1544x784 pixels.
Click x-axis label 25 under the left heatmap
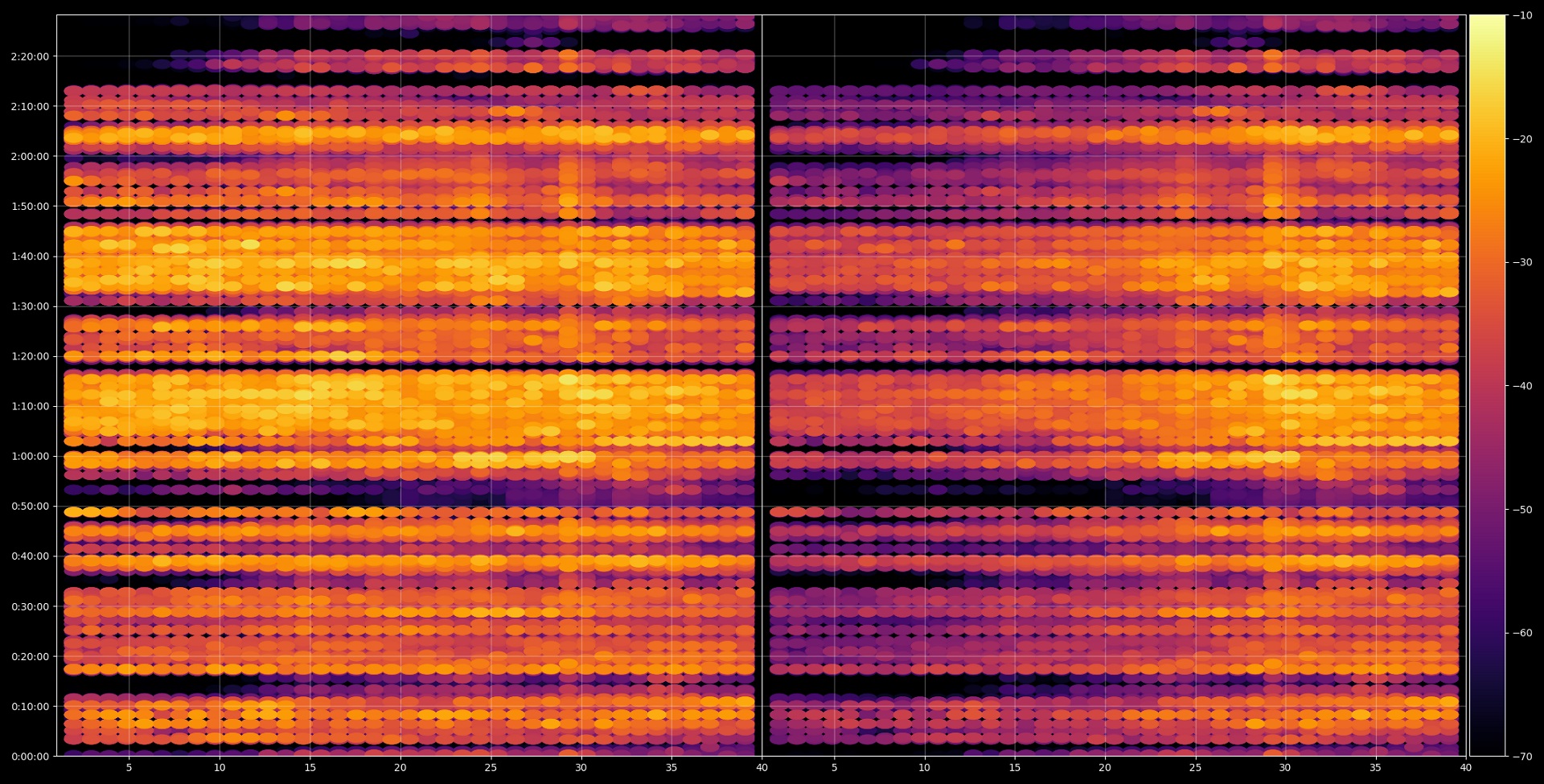point(491,768)
